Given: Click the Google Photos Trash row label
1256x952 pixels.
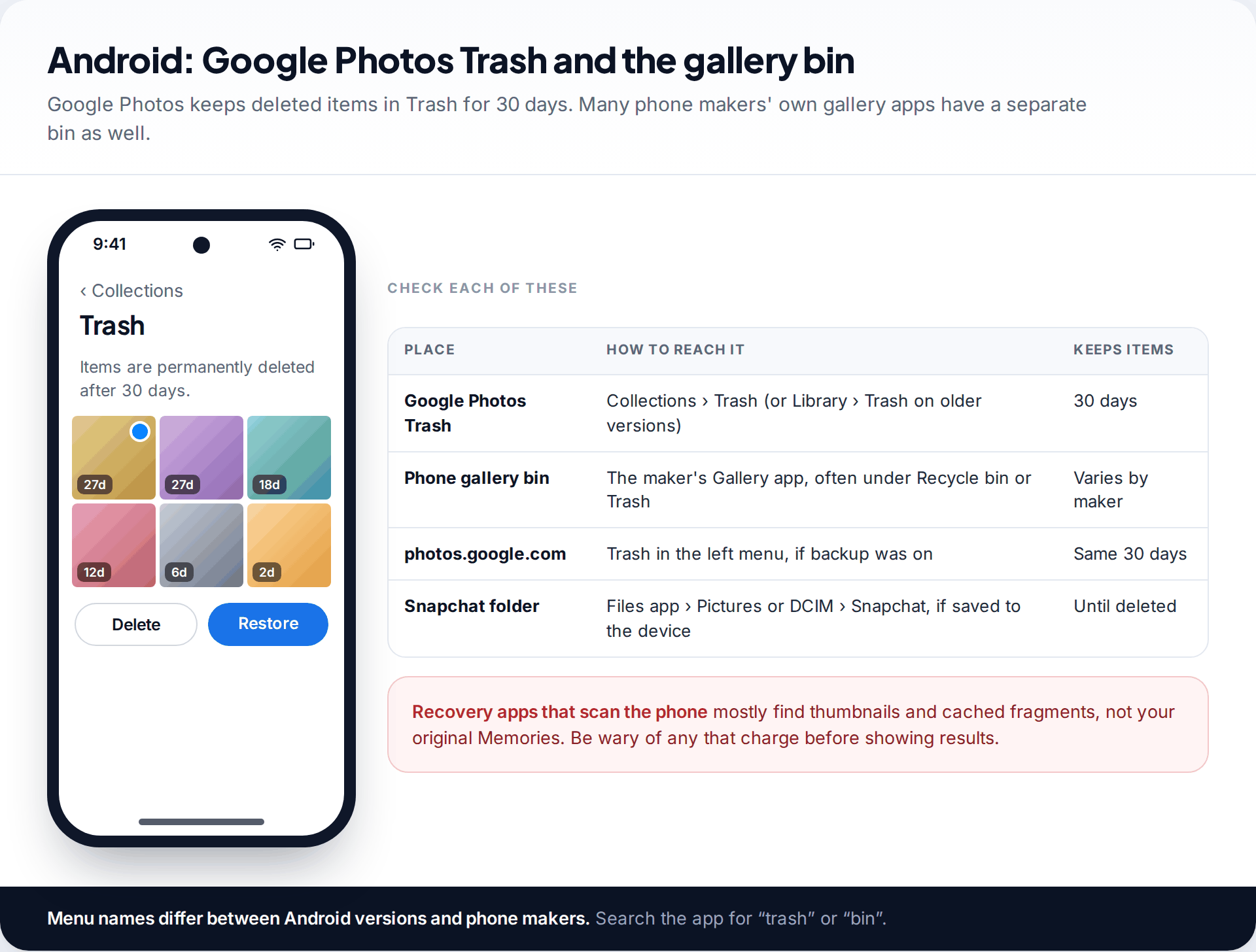Looking at the screenshot, I should (465, 413).
